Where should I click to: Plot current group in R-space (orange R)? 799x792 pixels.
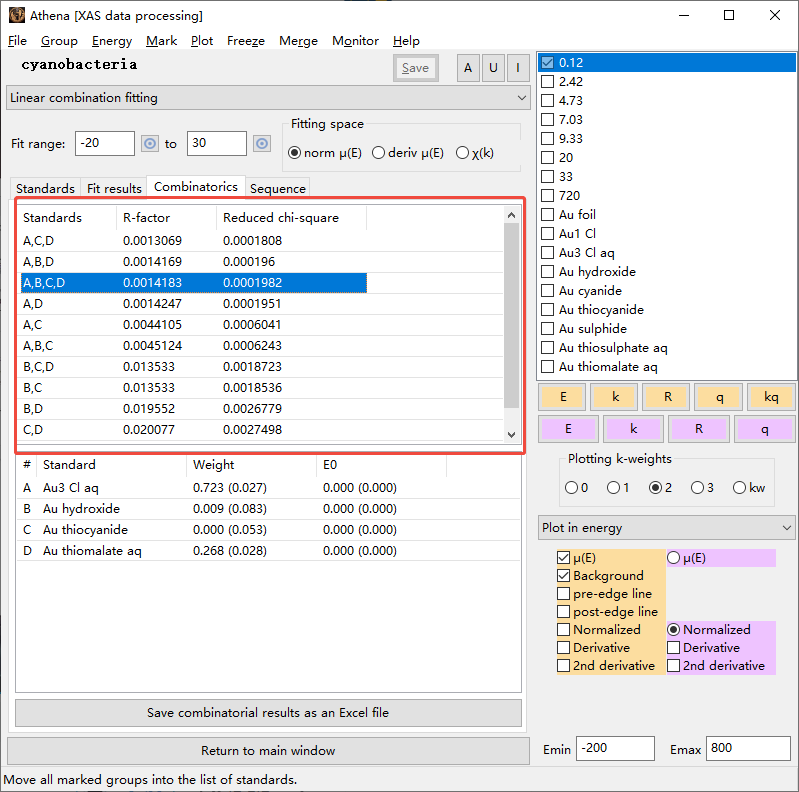point(667,397)
